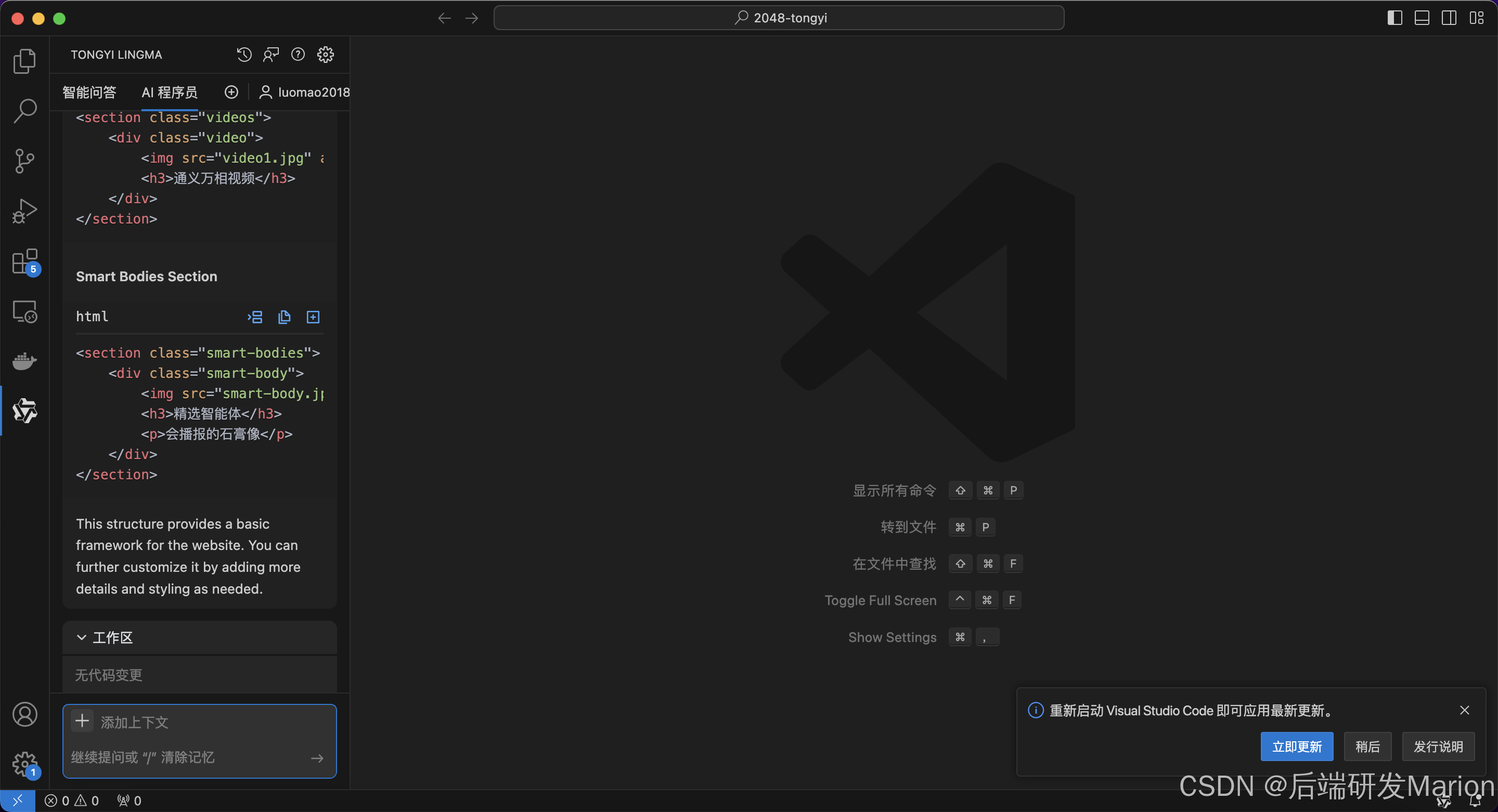Open the Source Control view
The image size is (1498, 812).
24,161
